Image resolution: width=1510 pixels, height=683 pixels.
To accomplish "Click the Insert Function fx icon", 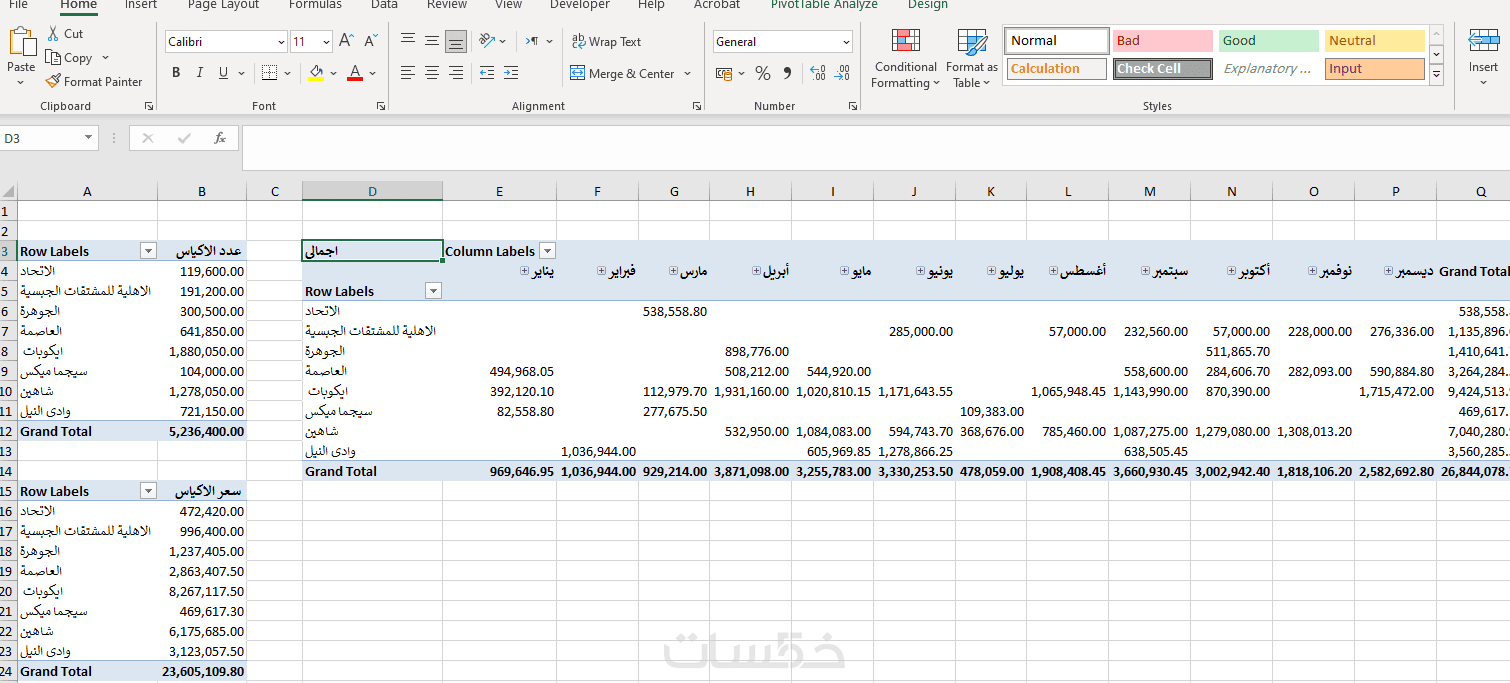I will click(220, 138).
